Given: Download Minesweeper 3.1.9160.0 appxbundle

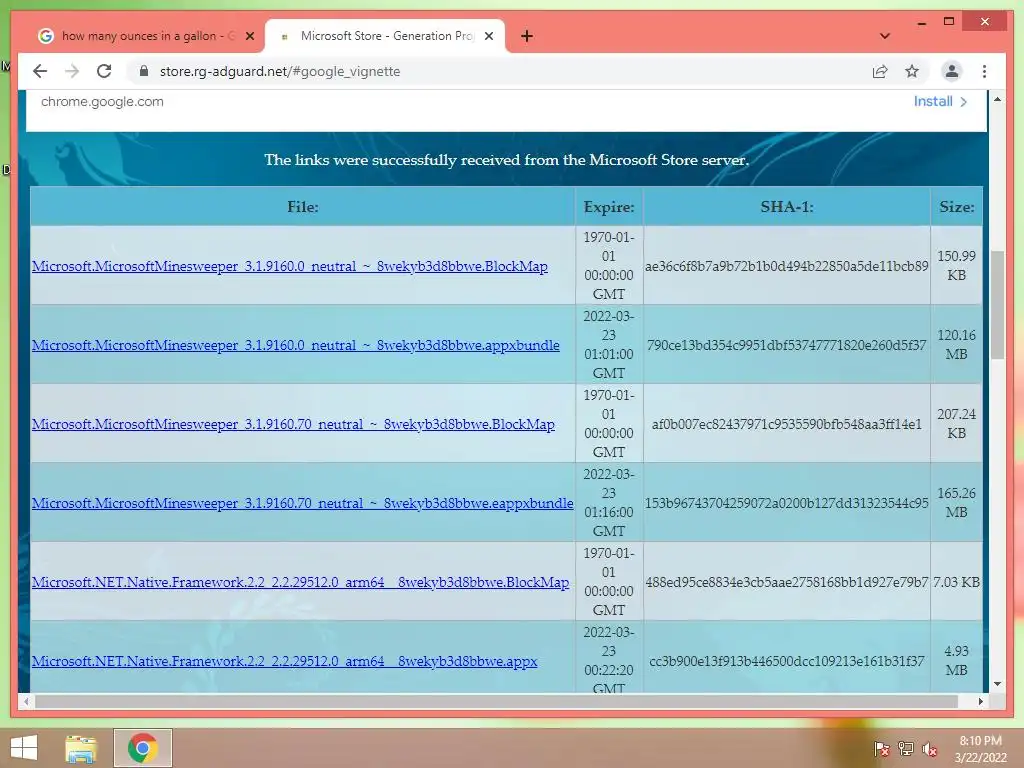Looking at the screenshot, I should coord(296,345).
